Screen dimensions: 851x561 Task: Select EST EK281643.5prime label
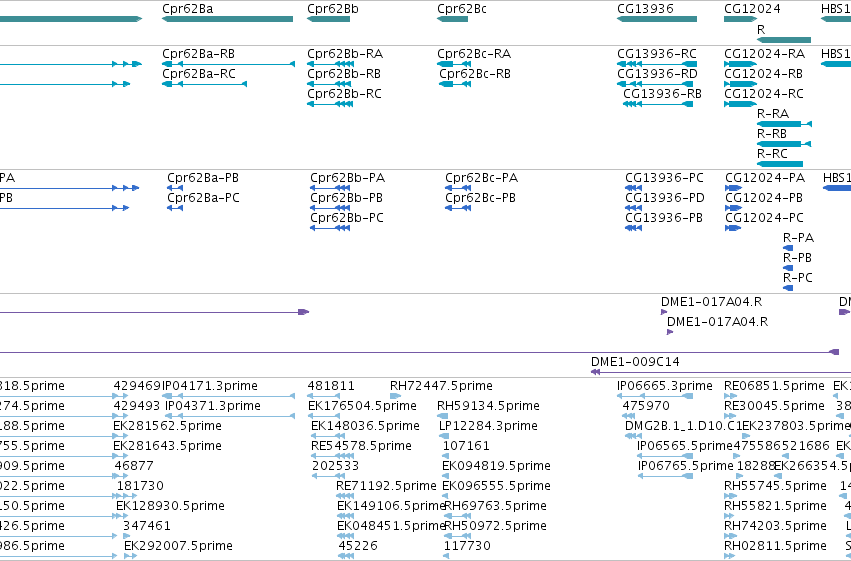(x=167, y=446)
